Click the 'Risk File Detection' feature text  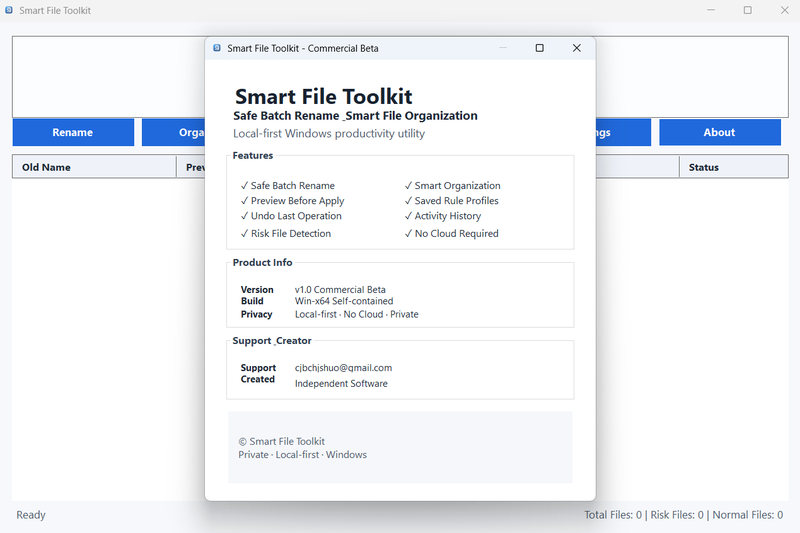point(291,234)
